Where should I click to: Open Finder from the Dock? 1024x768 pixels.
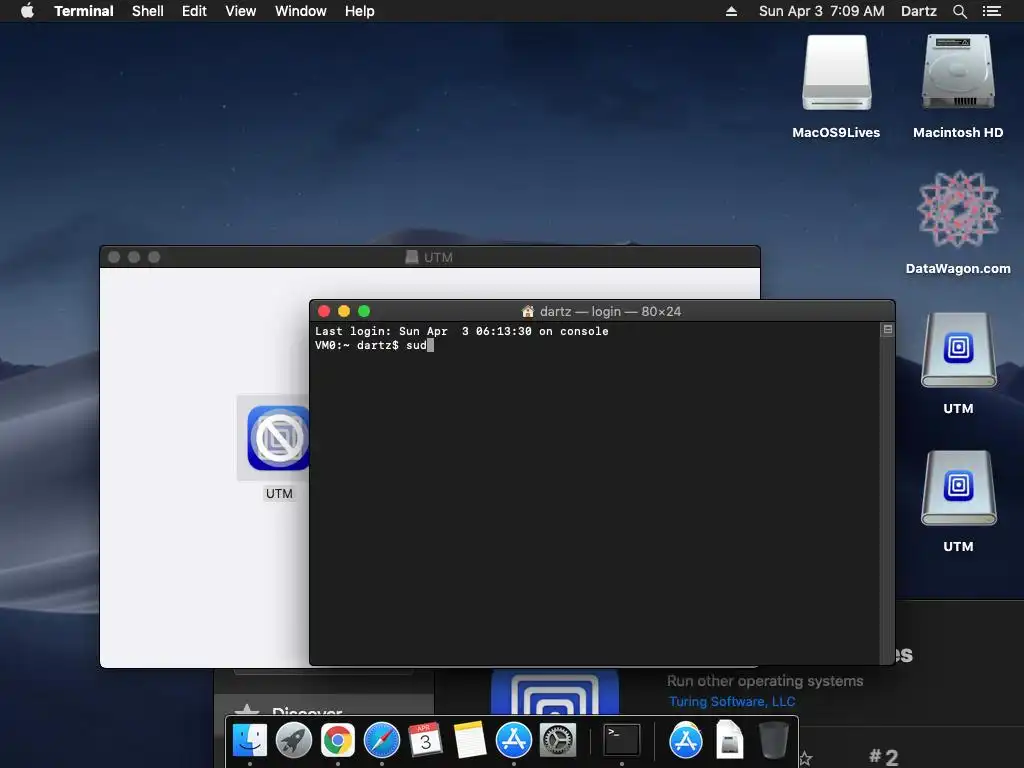tap(249, 740)
